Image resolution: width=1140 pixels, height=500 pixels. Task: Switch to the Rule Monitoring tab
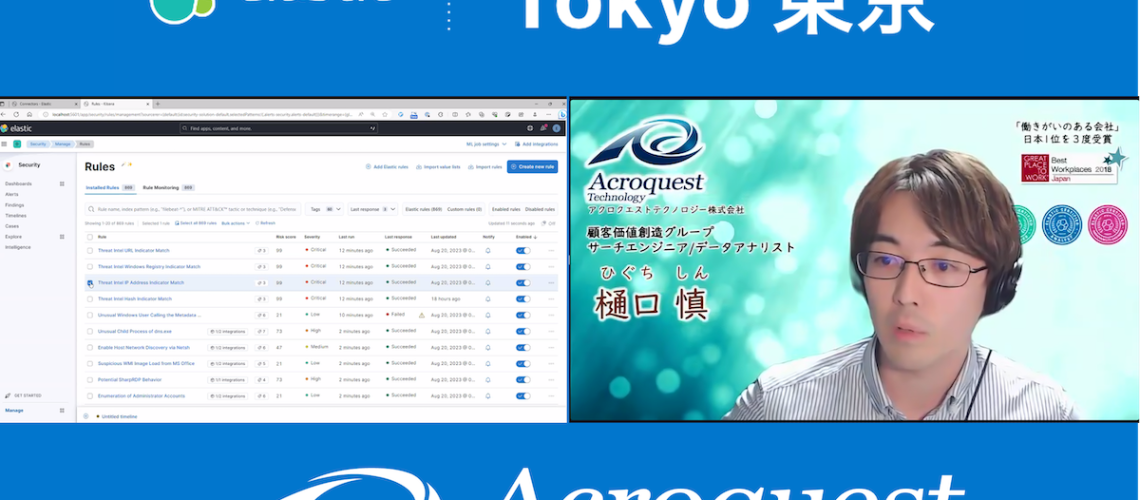[x=169, y=188]
